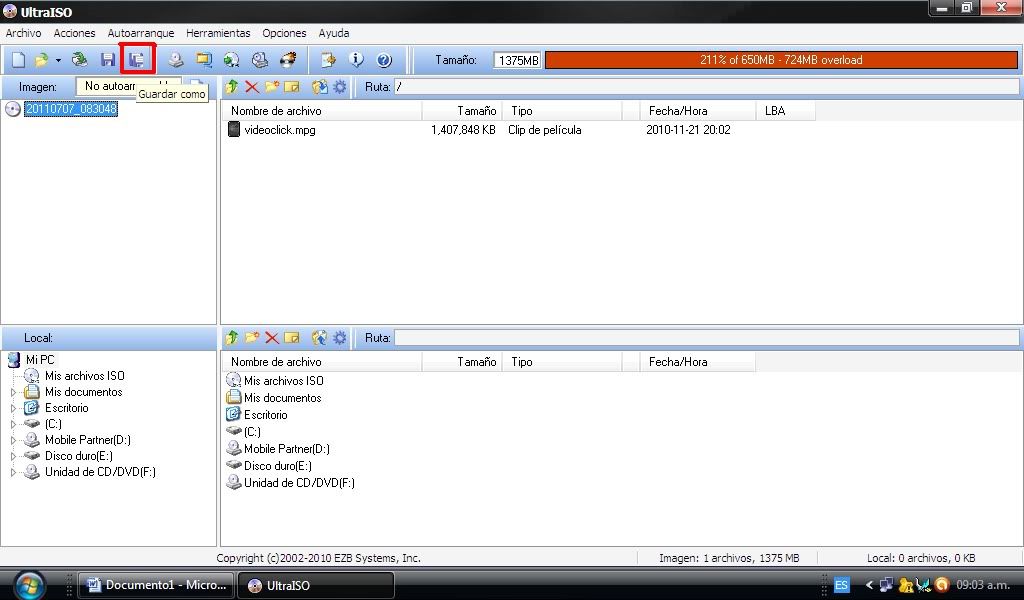Viewport: 1024px width, 600px height.
Task: Click the Windows Start orb
Action: pos(29,584)
